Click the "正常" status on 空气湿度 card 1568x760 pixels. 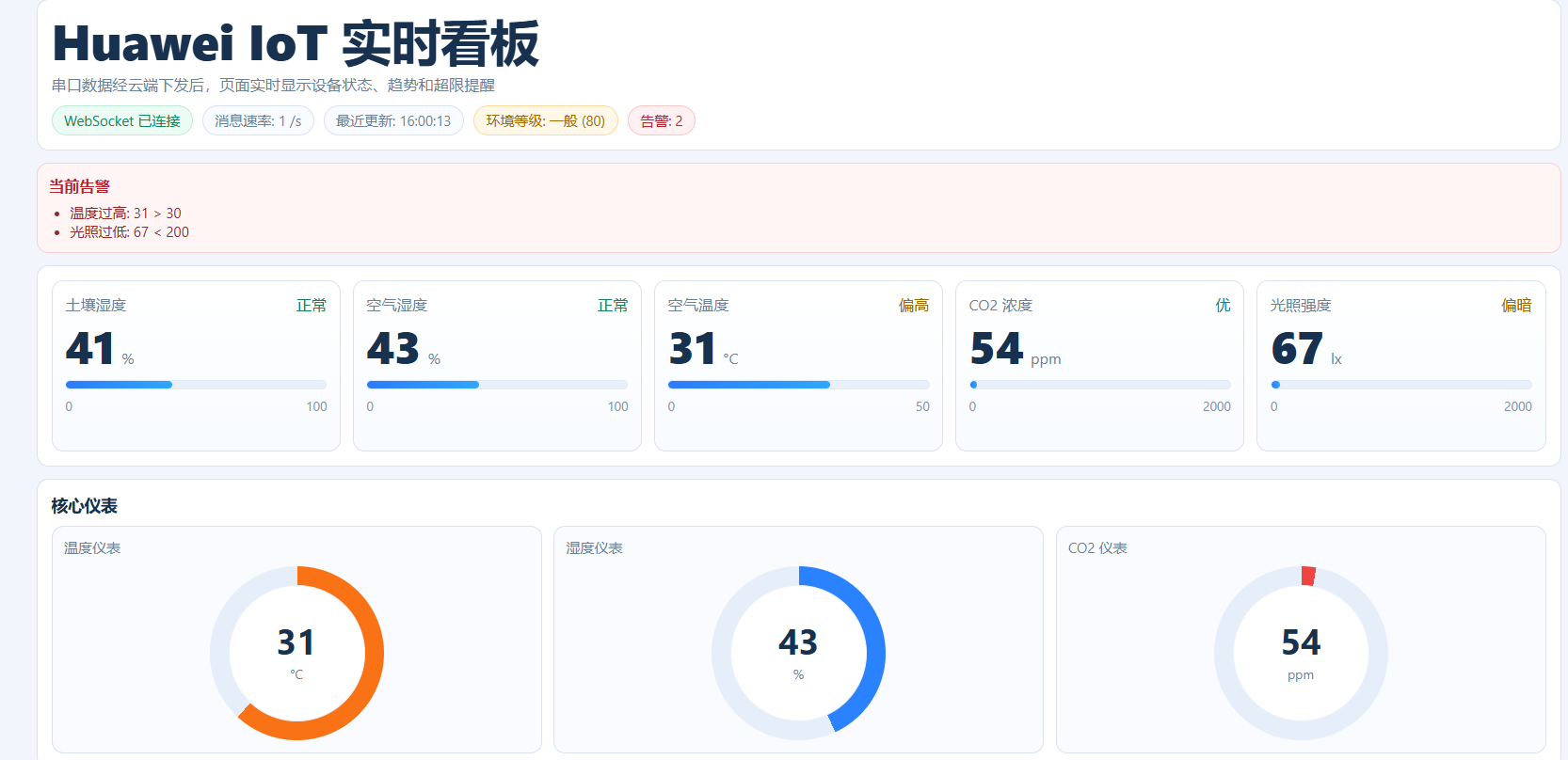tap(613, 306)
